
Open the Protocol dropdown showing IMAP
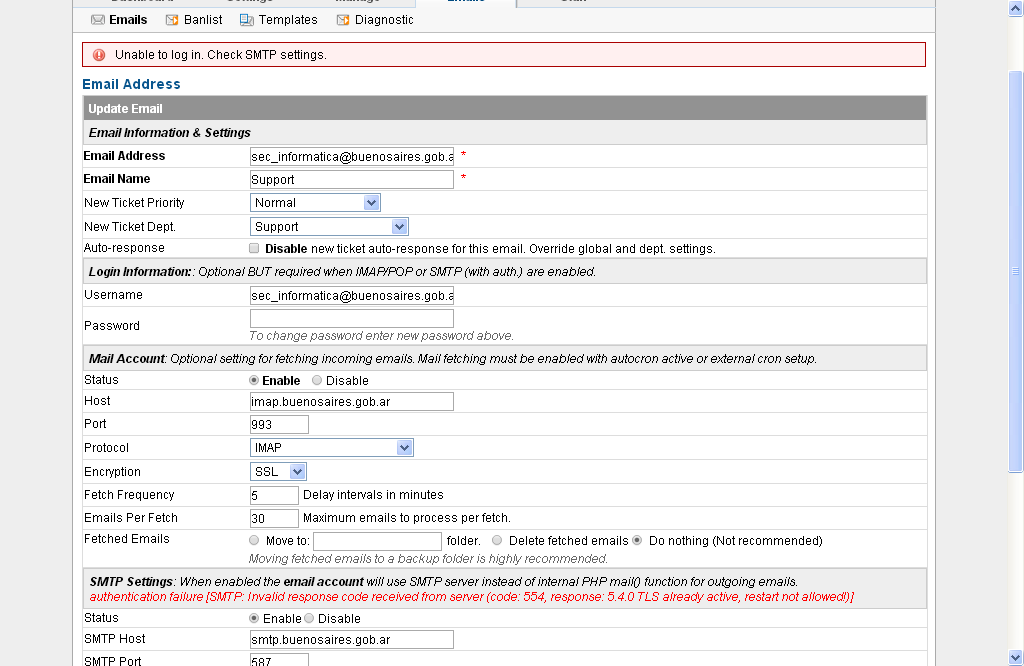point(332,447)
